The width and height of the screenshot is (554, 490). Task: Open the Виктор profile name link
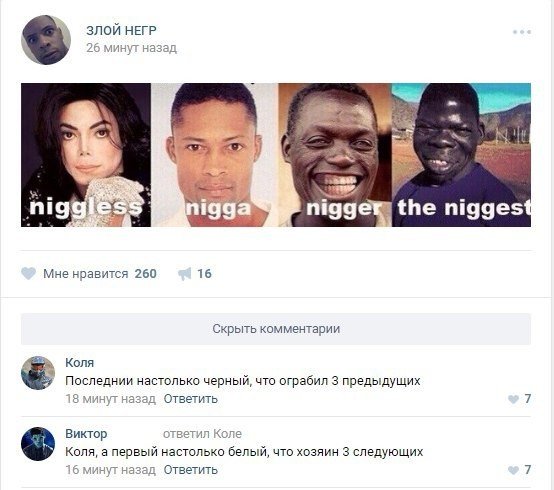click(86, 434)
